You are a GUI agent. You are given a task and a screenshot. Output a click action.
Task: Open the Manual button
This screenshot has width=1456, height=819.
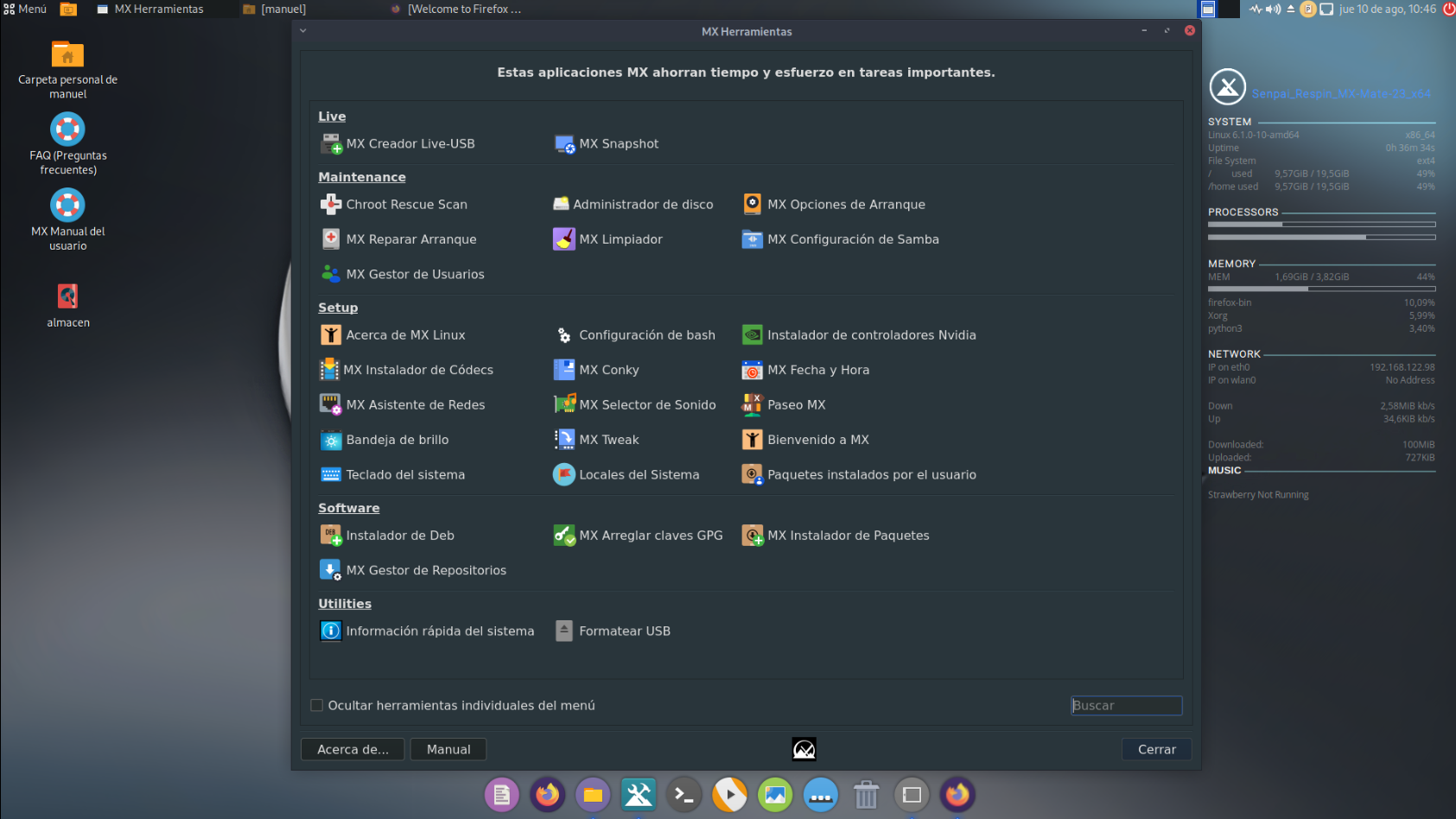click(448, 750)
